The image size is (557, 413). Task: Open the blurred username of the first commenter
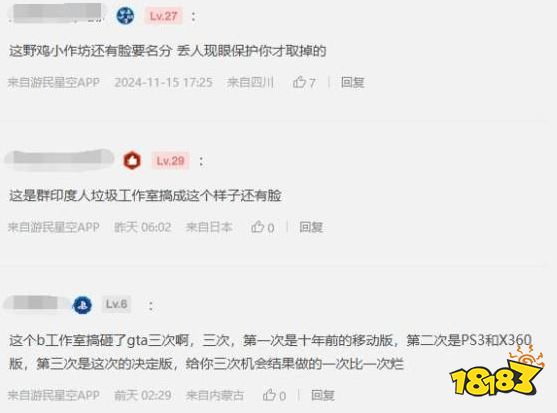point(57,13)
